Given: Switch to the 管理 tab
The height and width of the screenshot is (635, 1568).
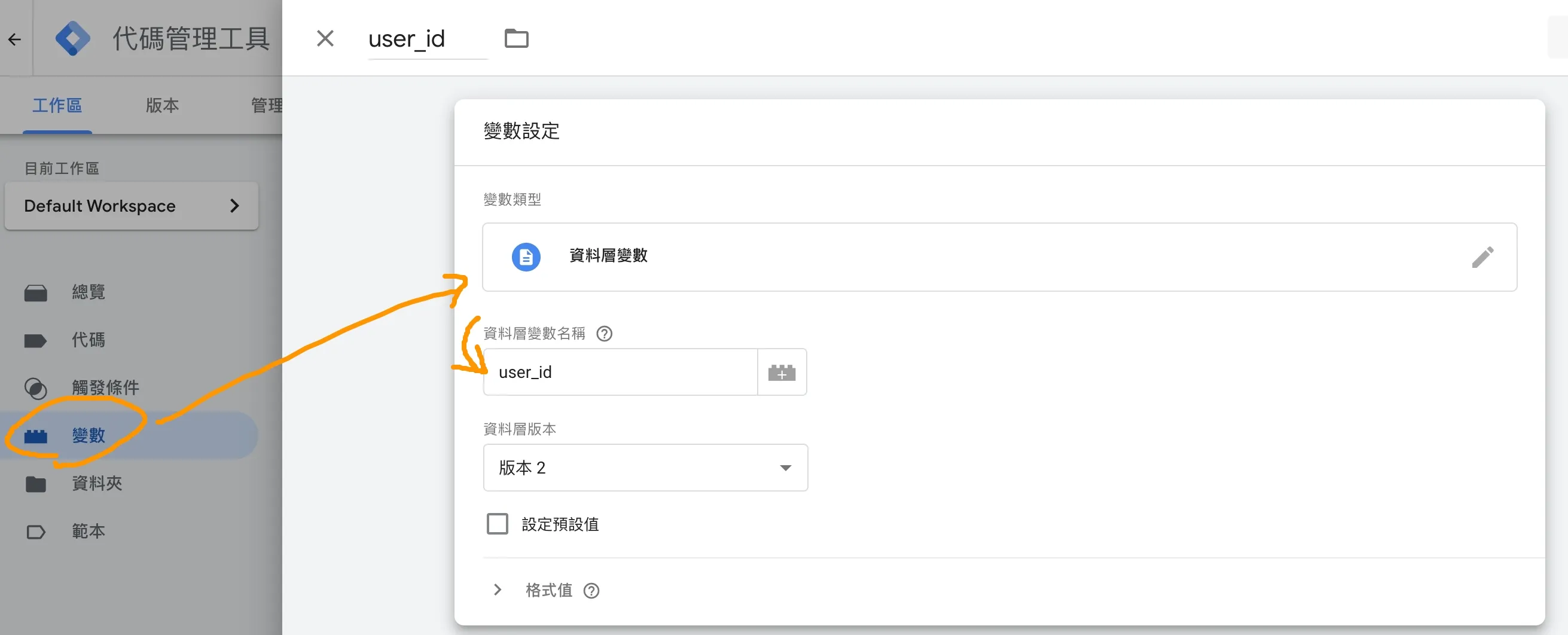Looking at the screenshot, I should click(x=267, y=105).
